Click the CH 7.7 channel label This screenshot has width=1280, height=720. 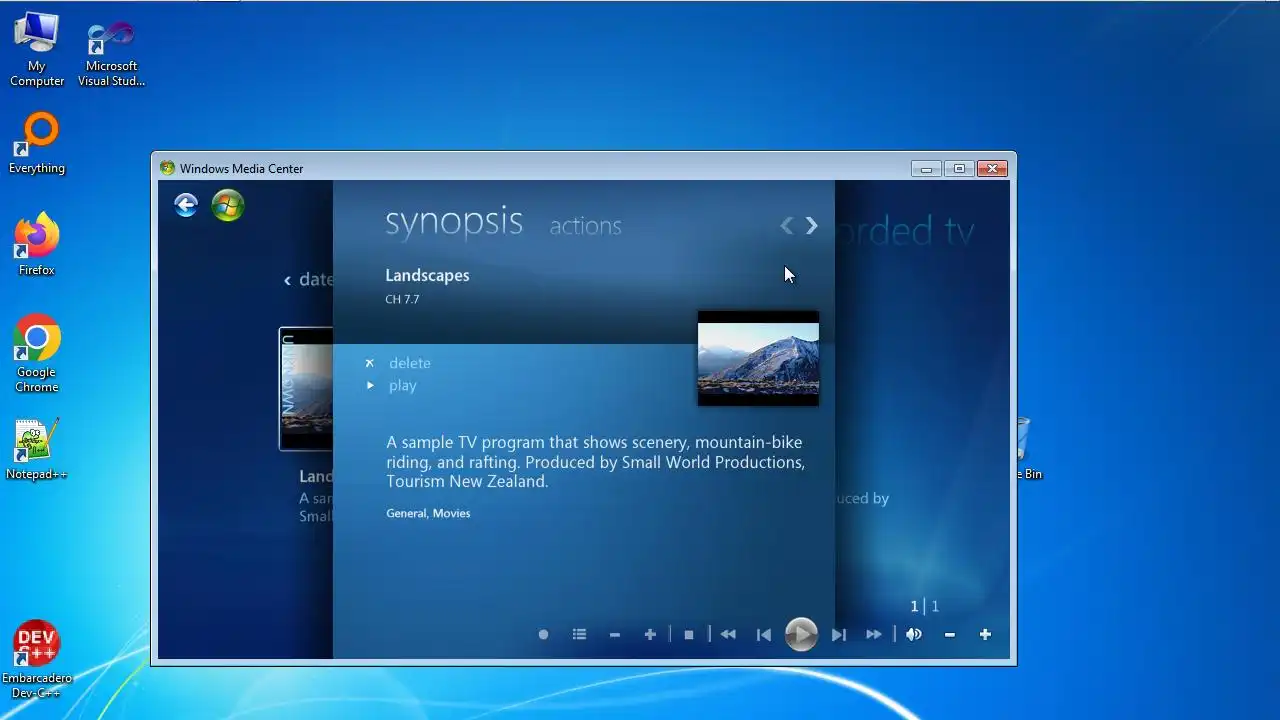click(402, 299)
